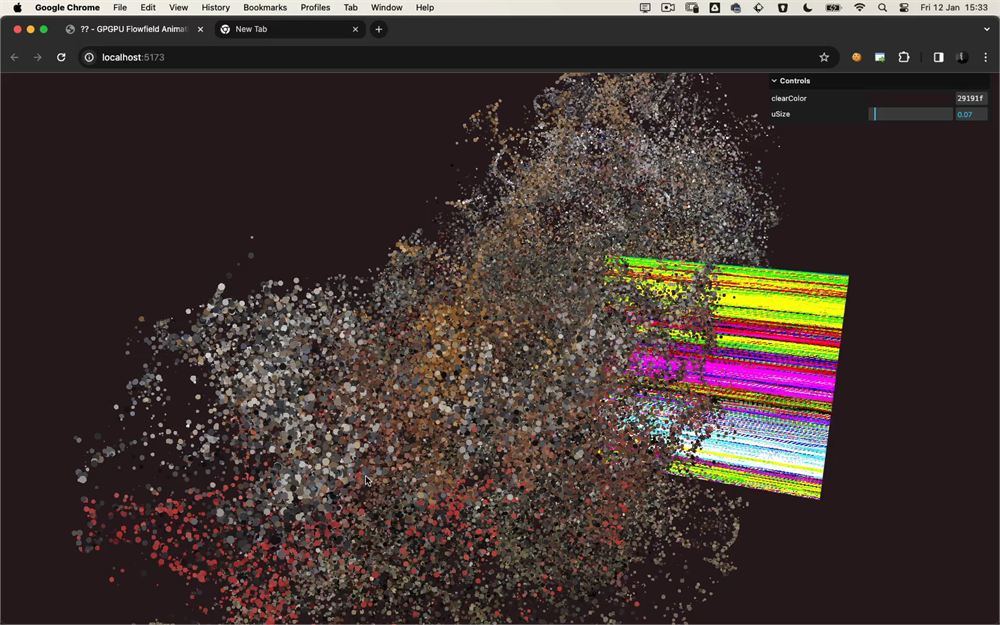Open the History menu
The height and width of the screenshot is (625, 1000).
pos(216,8)
